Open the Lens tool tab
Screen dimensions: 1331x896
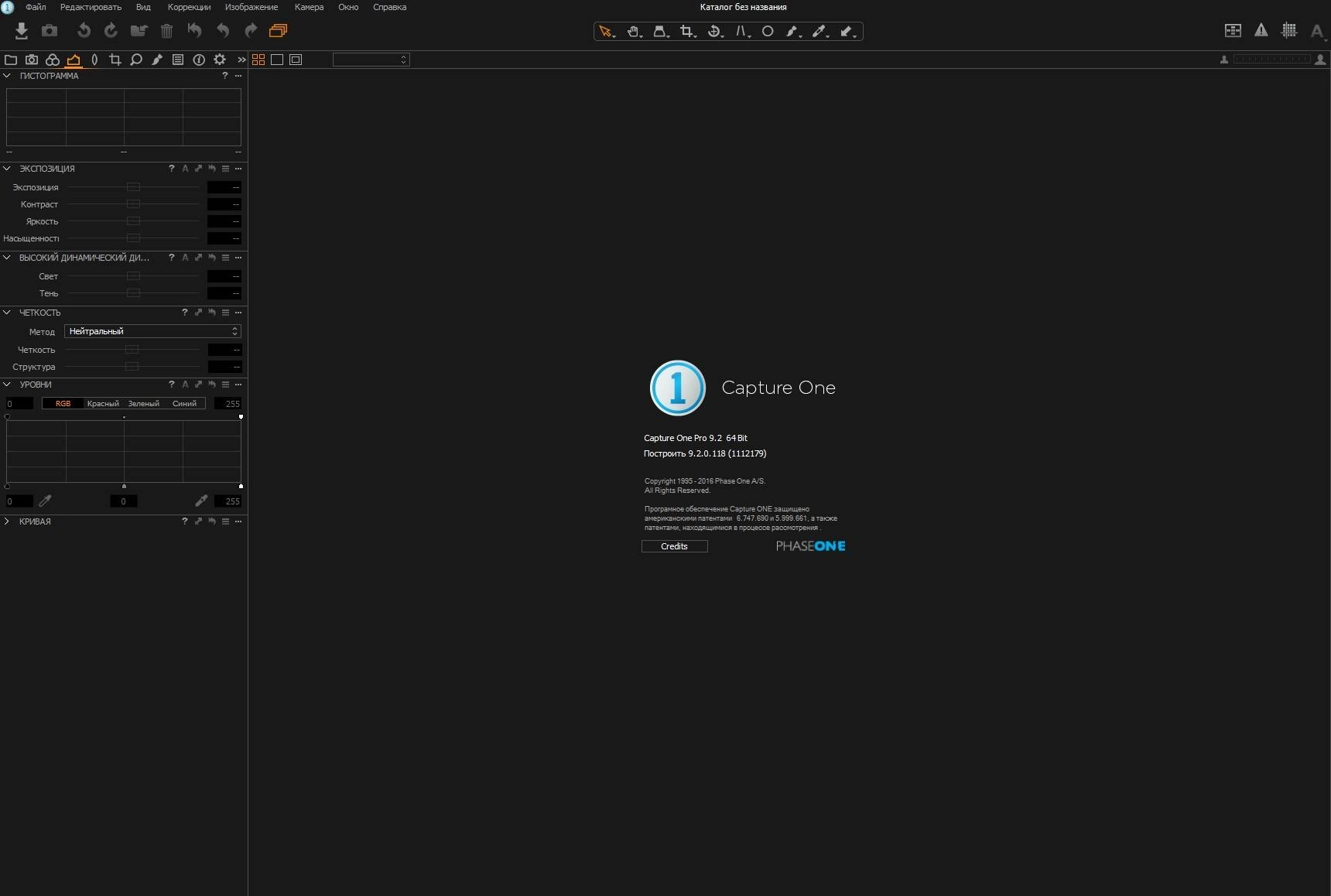pos(94,60)
